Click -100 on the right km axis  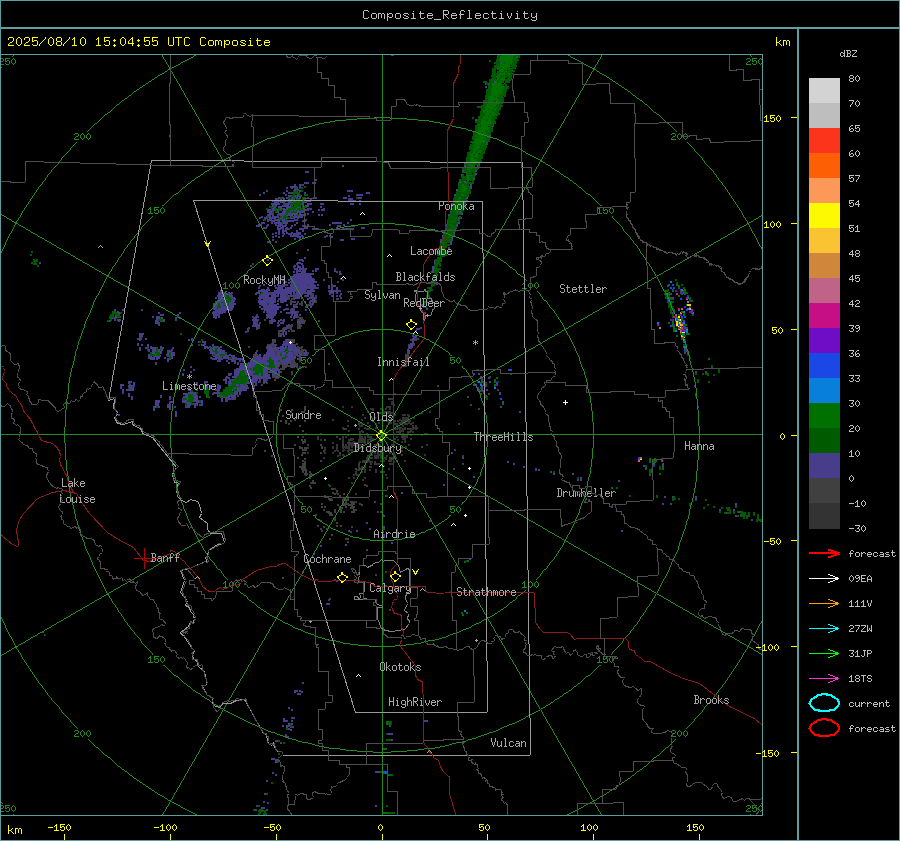pyautogui.click(x=769, y=648)
